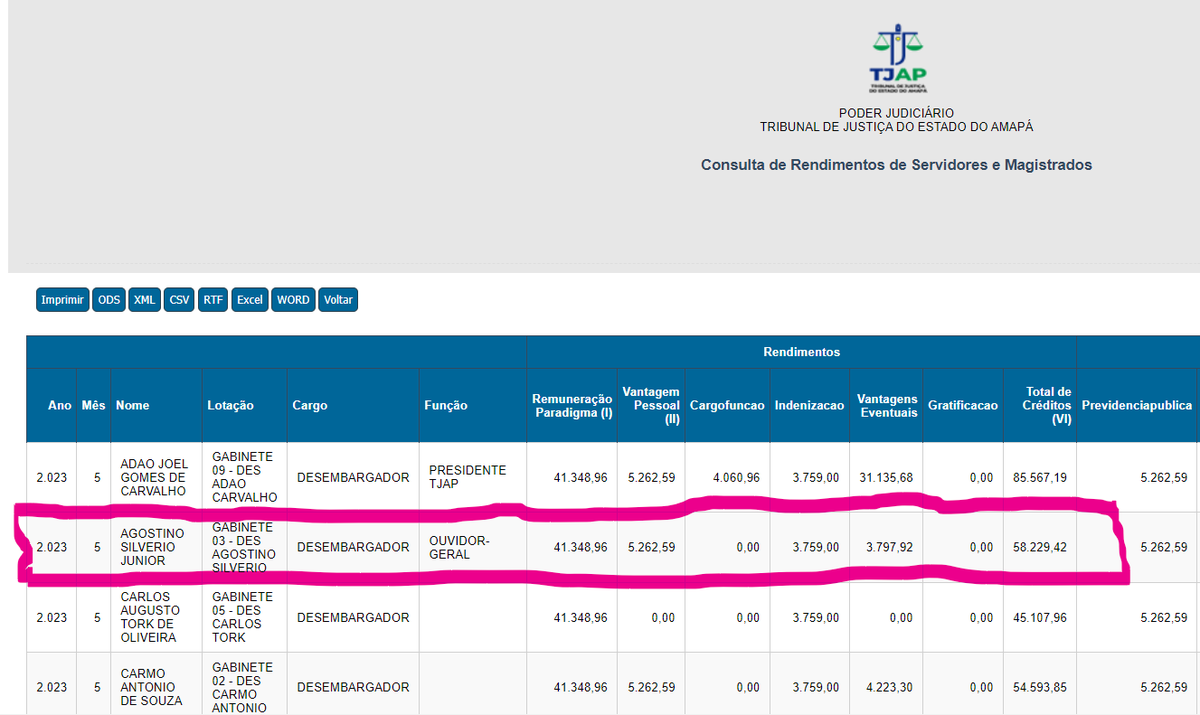
Task: Click total credits value 85.567,19
Action: pos(1040,478)
